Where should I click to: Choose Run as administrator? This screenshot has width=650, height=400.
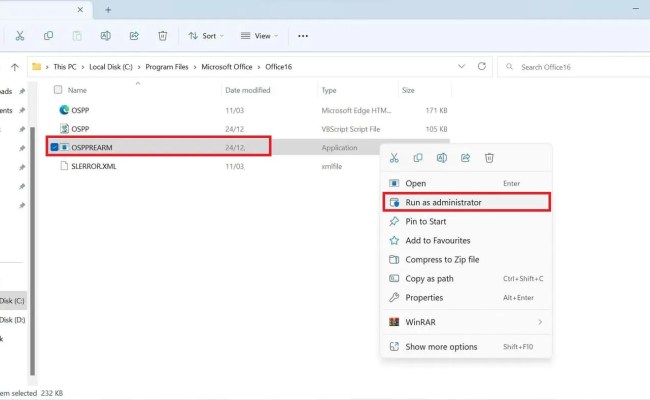[x=466, y=202]
